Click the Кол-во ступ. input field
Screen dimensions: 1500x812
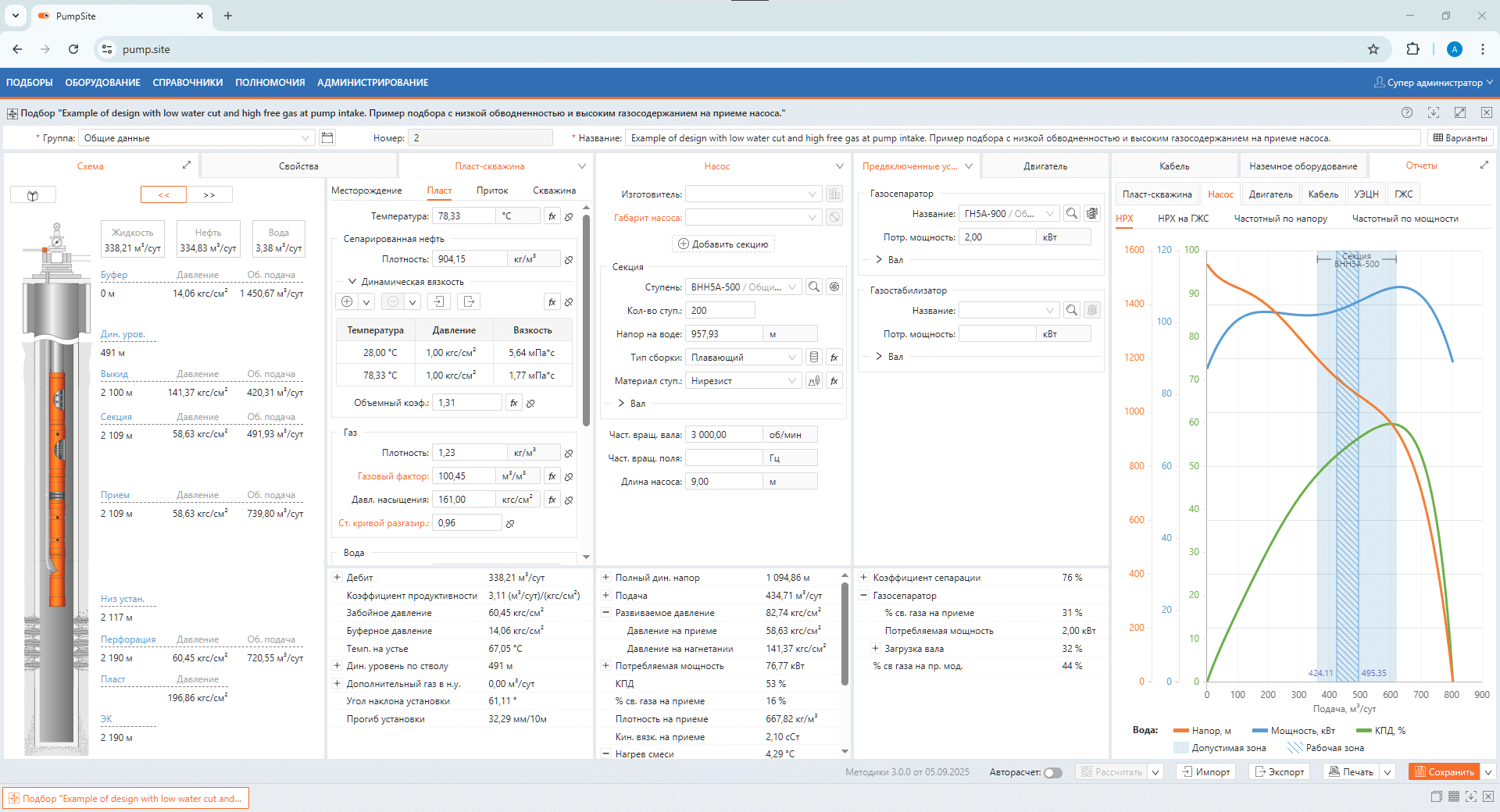(720, 311)
